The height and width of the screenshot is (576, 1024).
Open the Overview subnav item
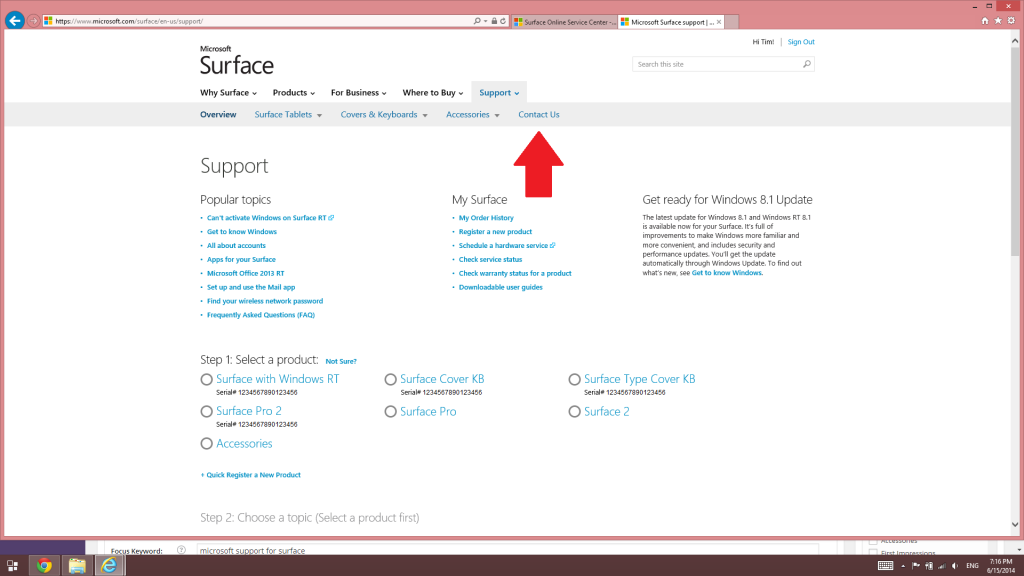point(218,114)
